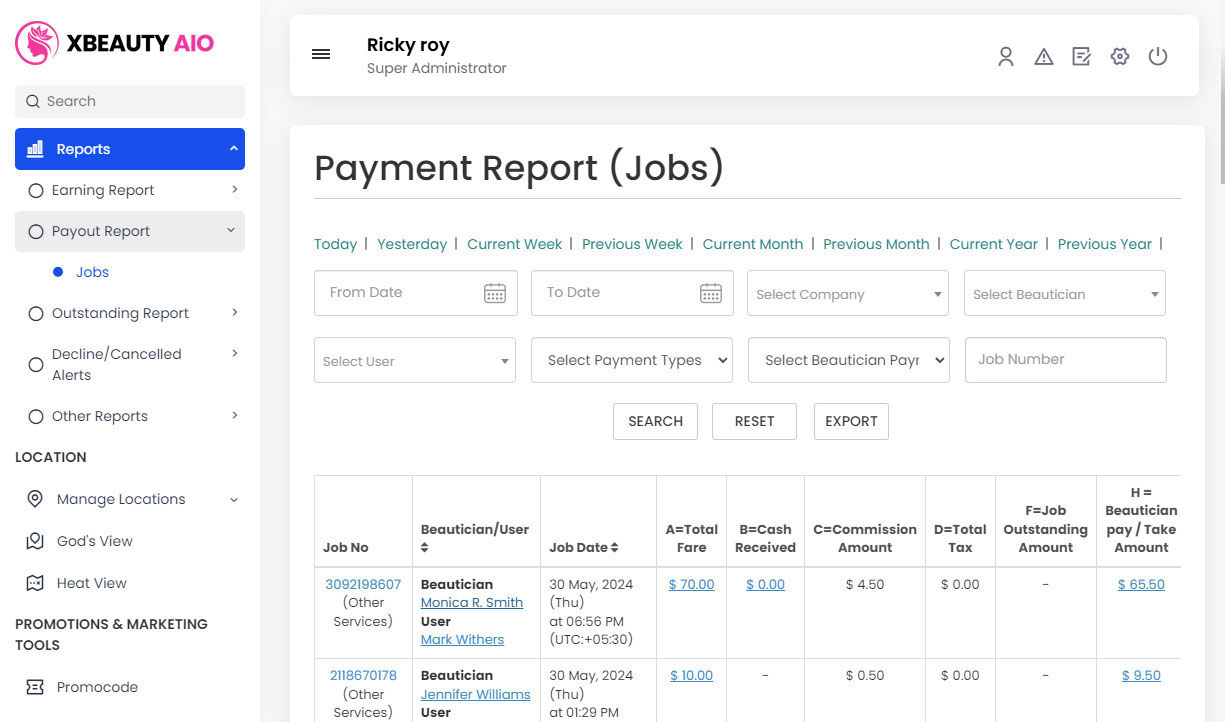Image resolution: width=1225 pixels, height=722 pixels.
Task: Open the Select Beautician dropdown
Action: pyautogui.click(x=1063, y=293)
